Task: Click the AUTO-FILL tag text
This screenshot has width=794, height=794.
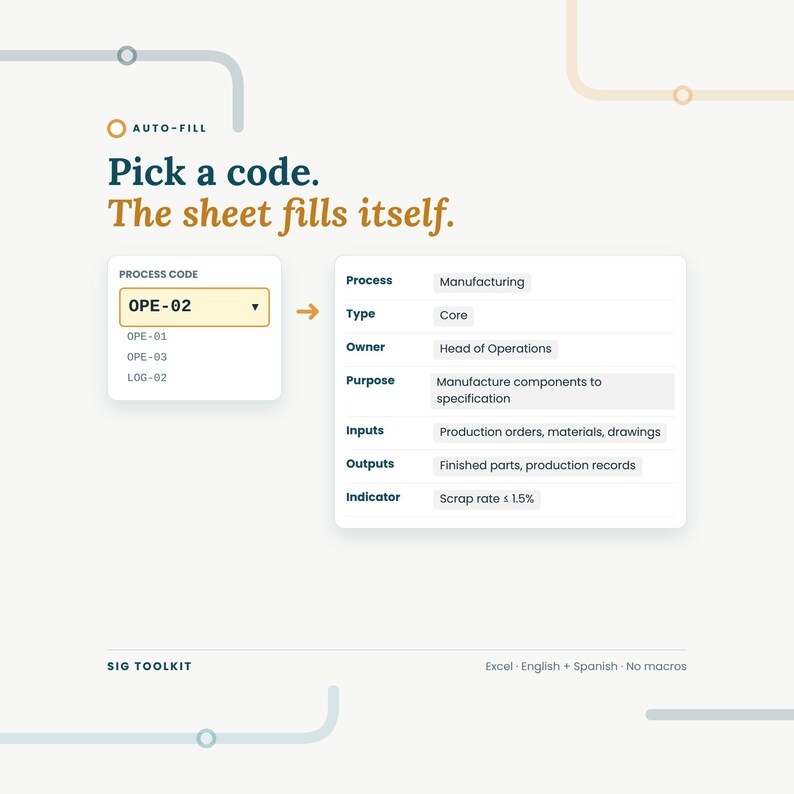Action: click(x=170, y=129)
